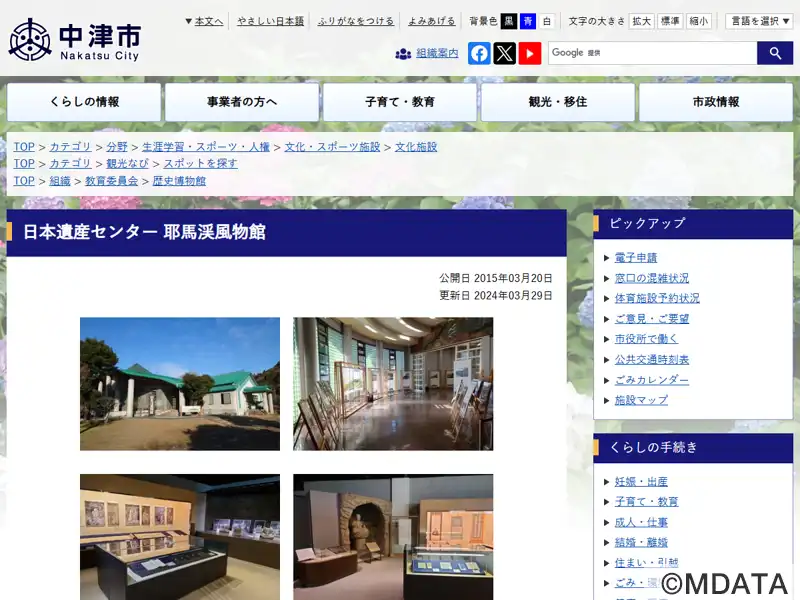Set background color to white (白)

(x=547, y=21)
